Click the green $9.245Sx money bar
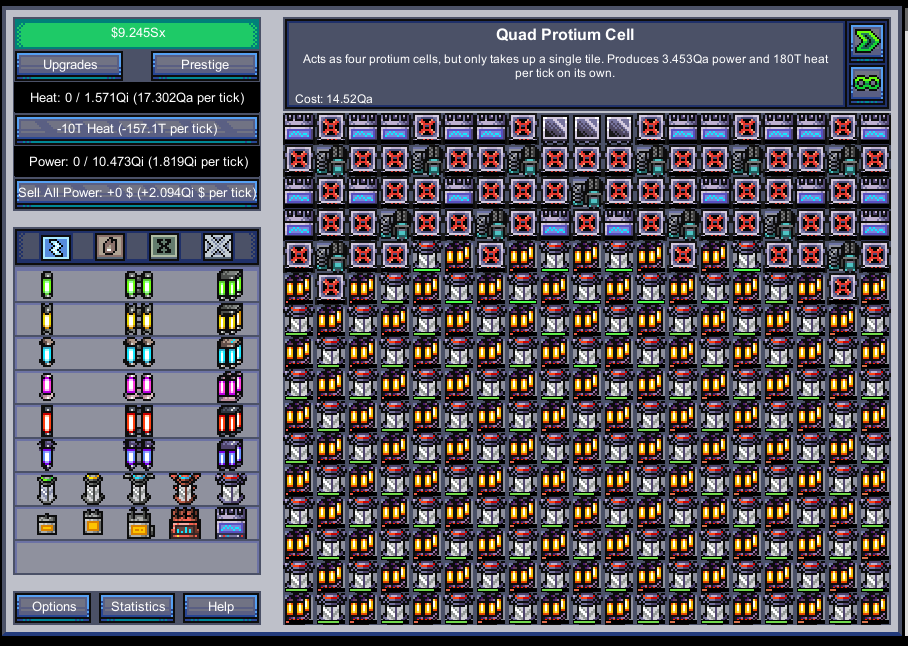908x646 pixels. click(x=138, y=34)
